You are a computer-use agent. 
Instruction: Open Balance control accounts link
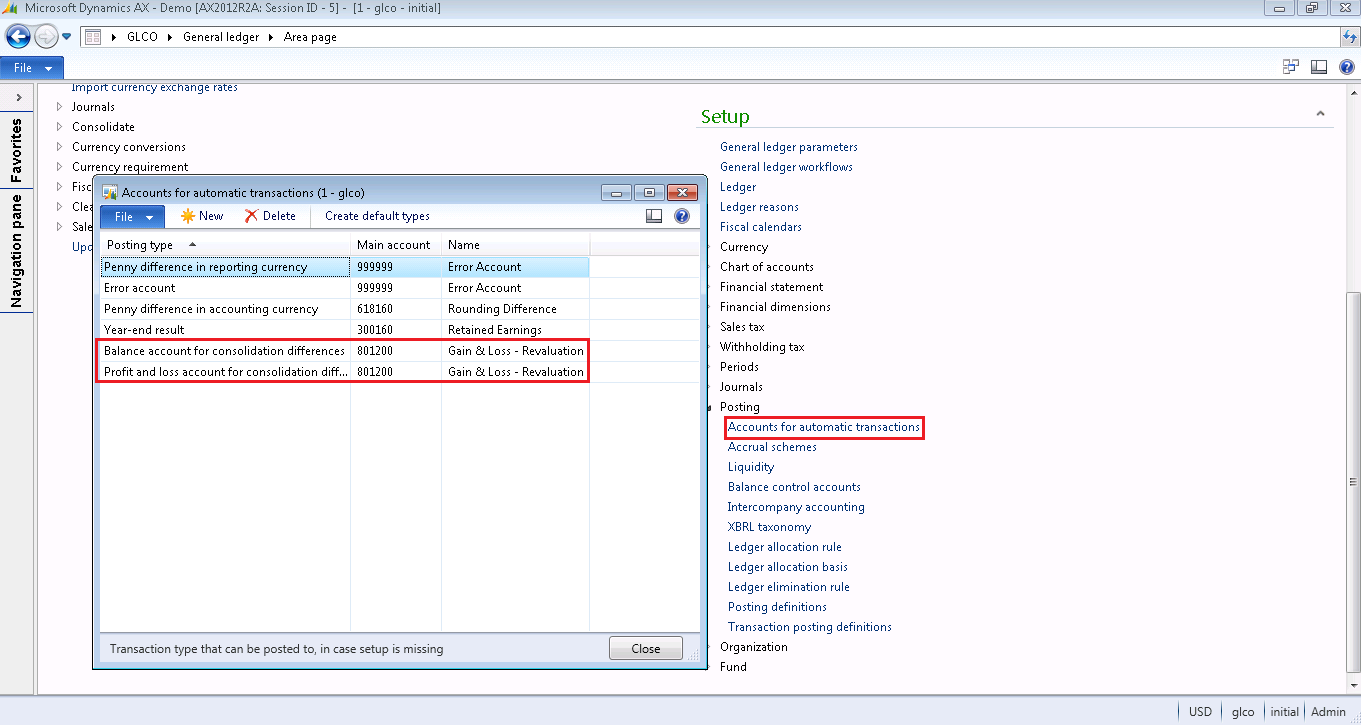pyautogui.click(x=794, y=487)
